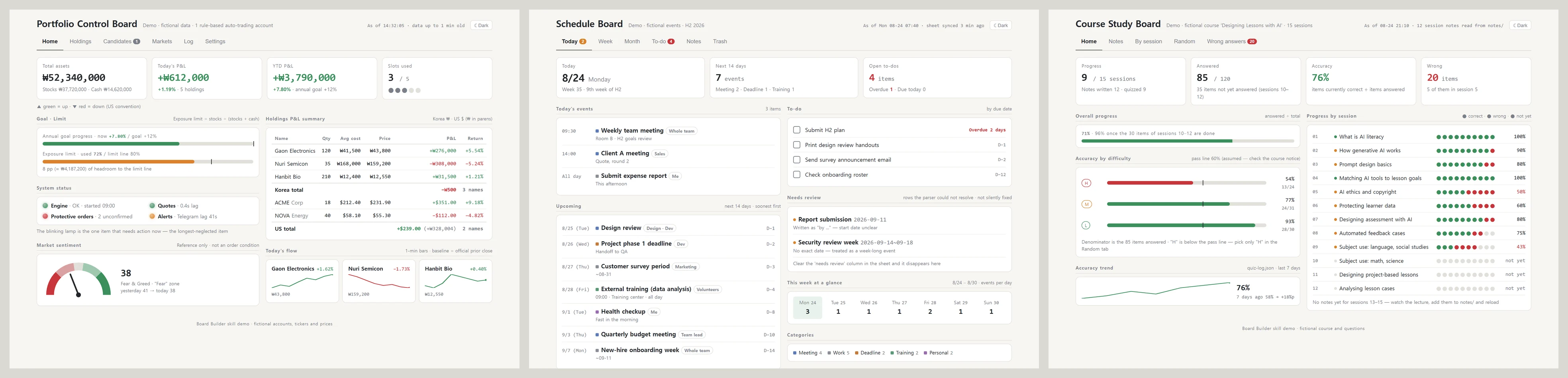
Task: Check the Print design review handouts box
Action: pos(796,145)
